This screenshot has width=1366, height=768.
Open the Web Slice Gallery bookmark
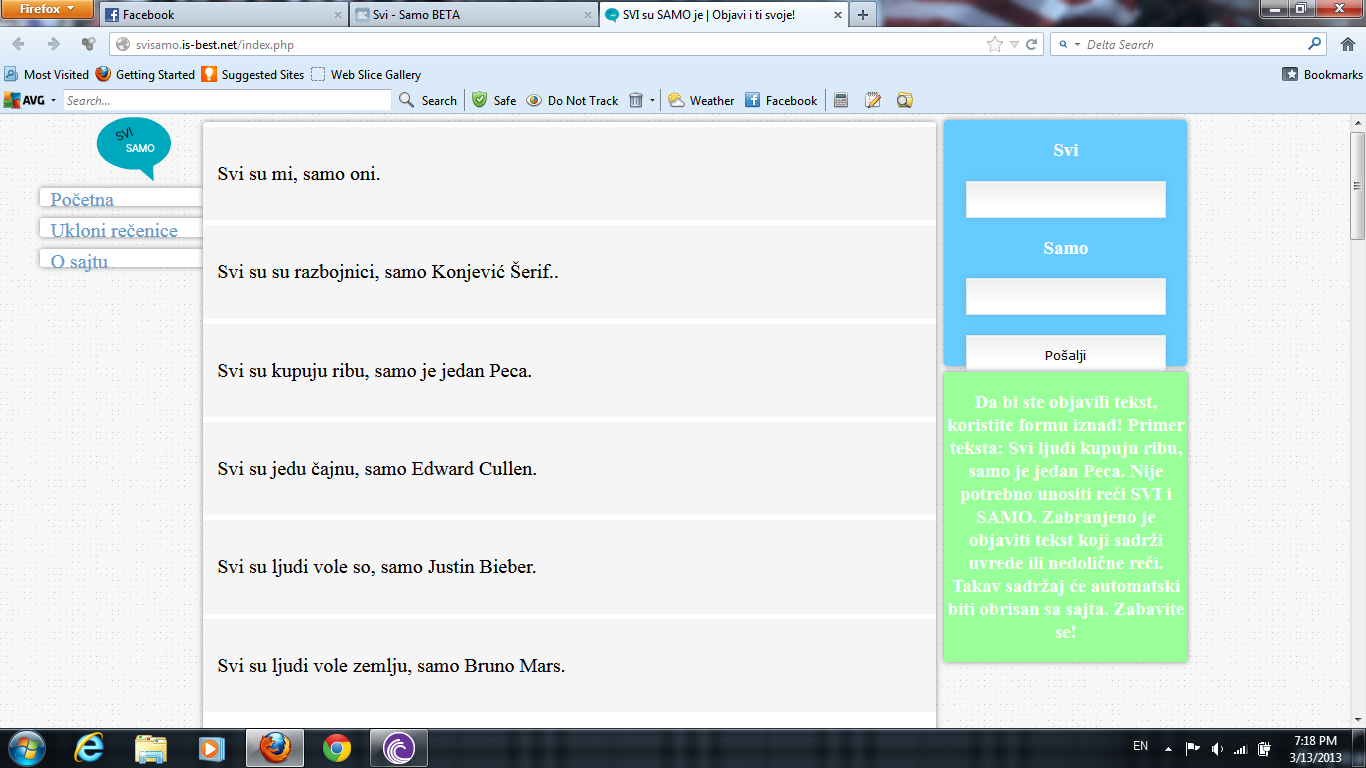[366, 74]
